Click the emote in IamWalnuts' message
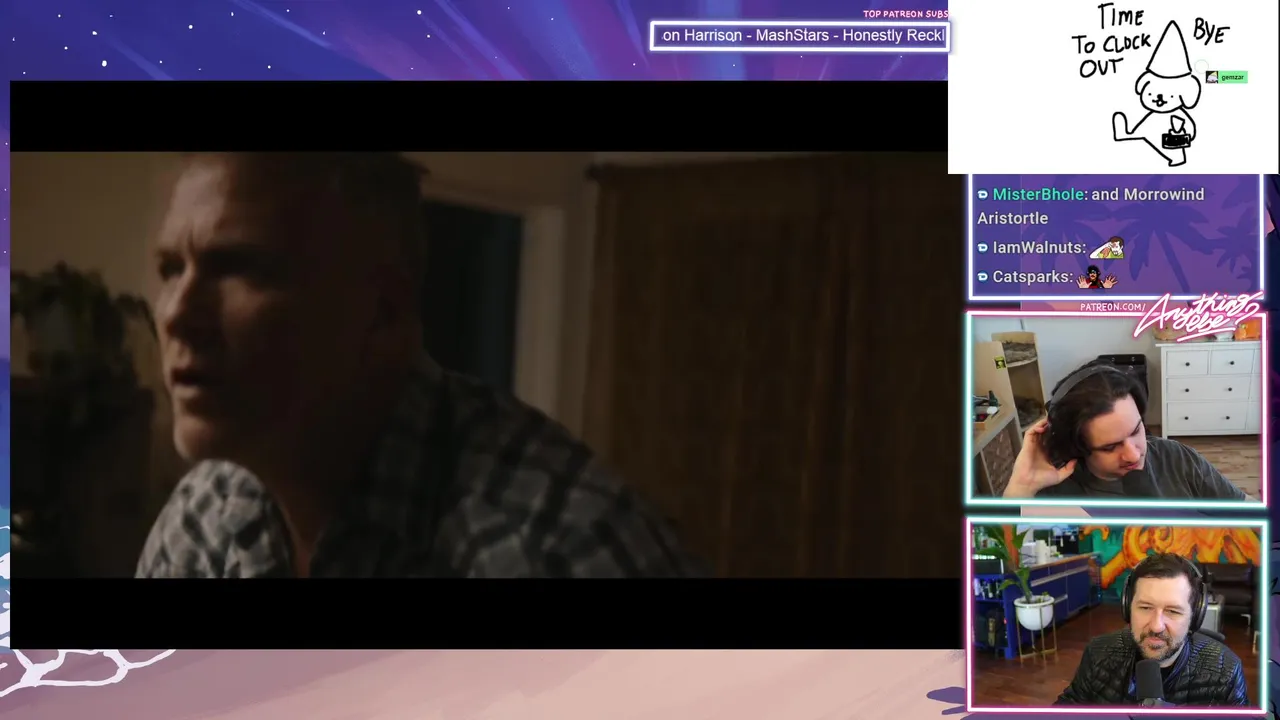 1107,247
